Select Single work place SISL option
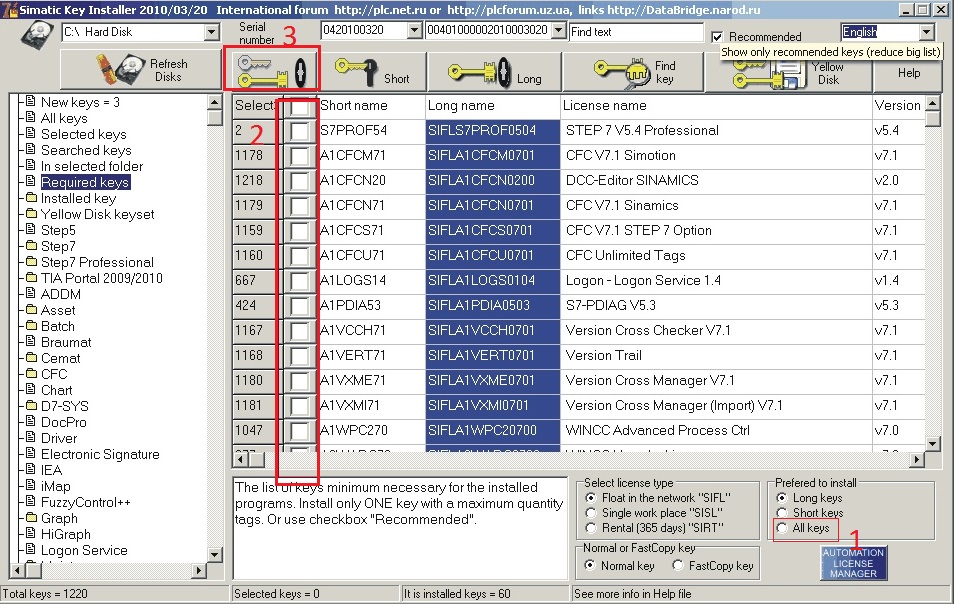 tap(590, 513)
